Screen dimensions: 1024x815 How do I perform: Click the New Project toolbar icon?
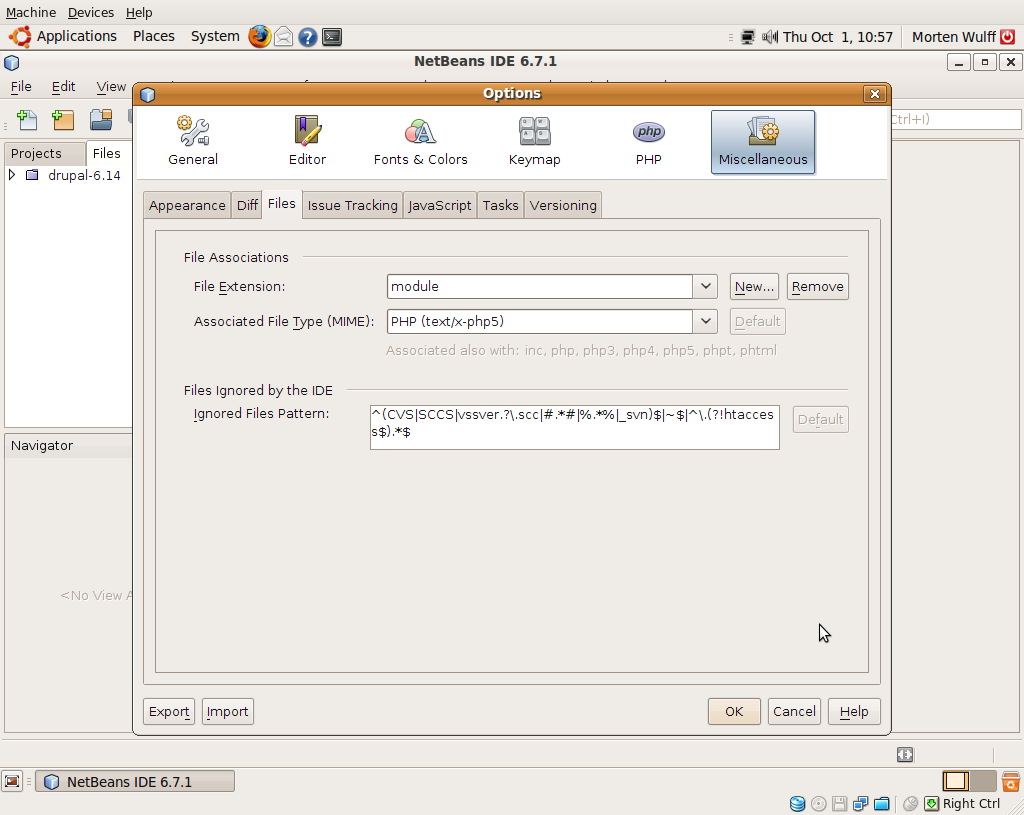(63, 120)
